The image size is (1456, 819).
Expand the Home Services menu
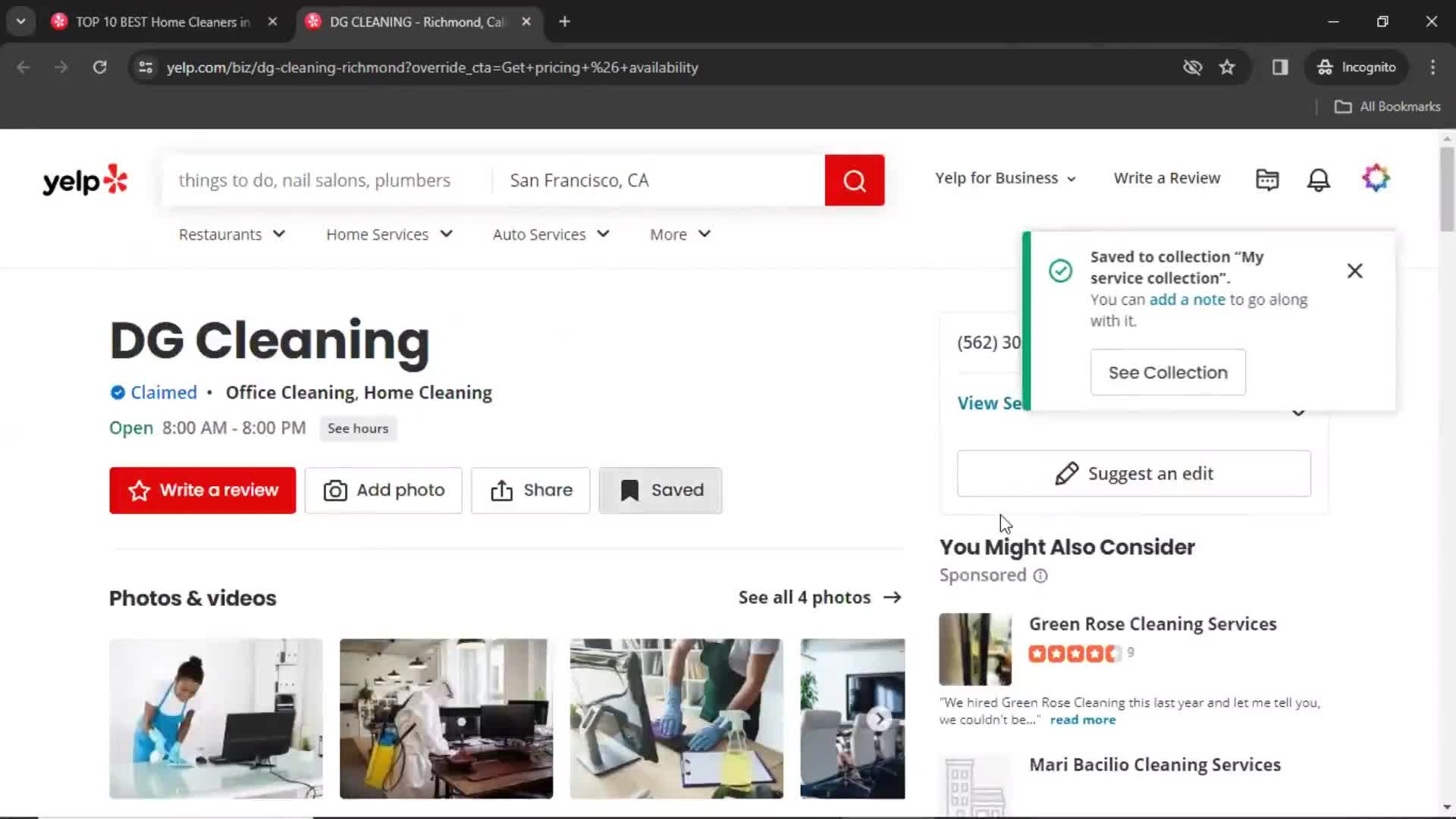(x=389, y=235)
